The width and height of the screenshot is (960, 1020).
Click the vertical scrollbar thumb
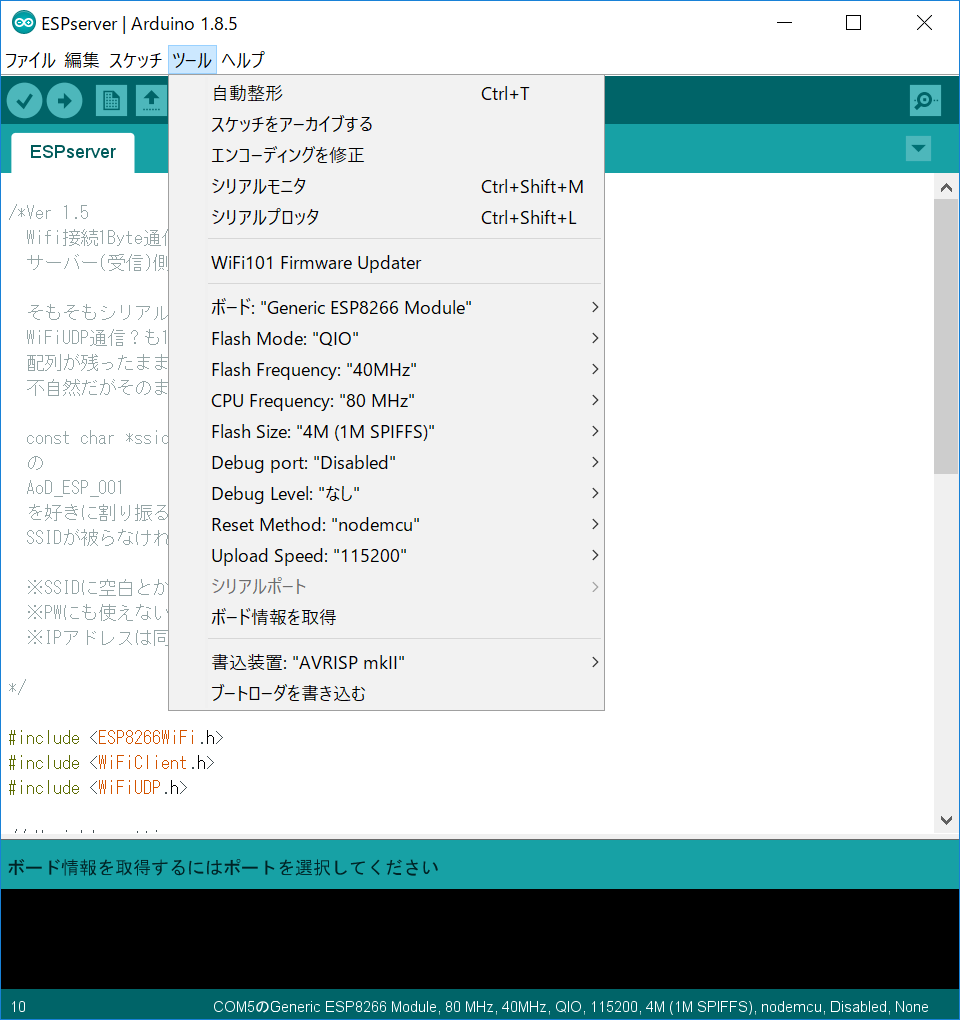[946, 337]
